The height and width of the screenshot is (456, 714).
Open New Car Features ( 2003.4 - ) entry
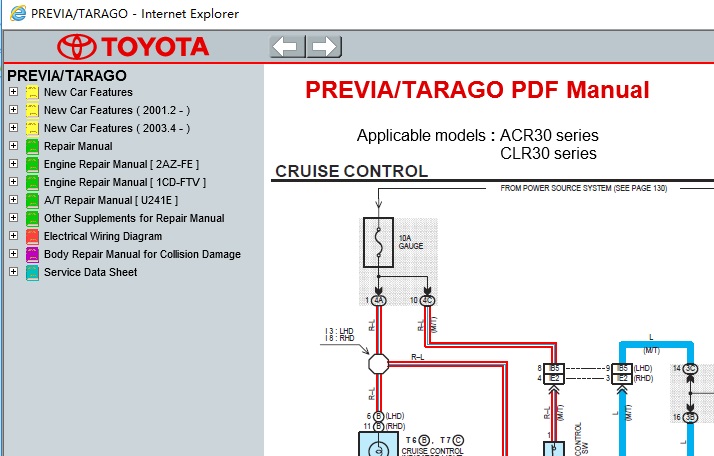(x=117, y=128)
